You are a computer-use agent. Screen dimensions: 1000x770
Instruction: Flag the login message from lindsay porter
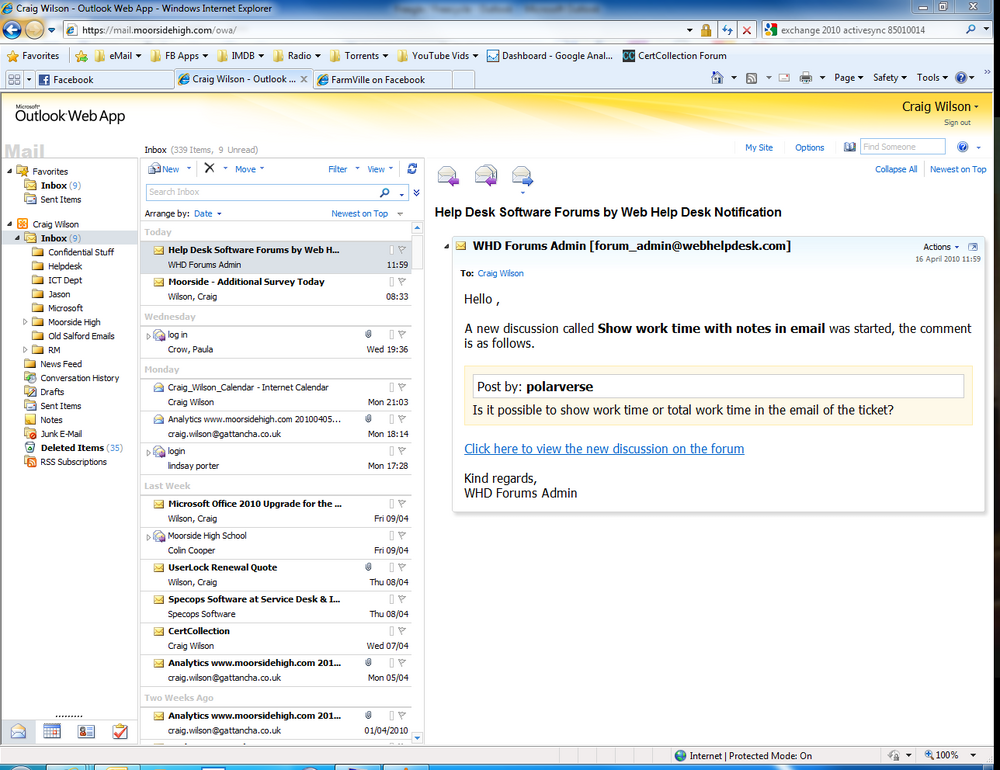[402, 451]
